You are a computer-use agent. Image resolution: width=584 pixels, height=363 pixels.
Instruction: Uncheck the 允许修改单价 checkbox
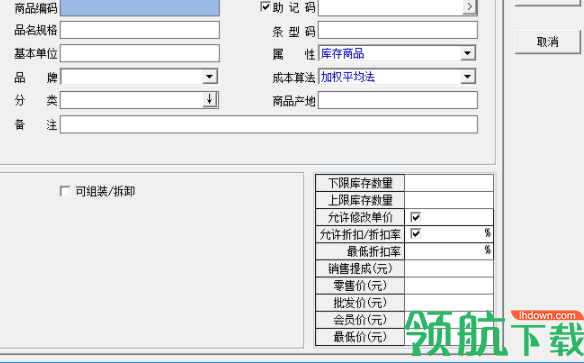tap(416, 217)
